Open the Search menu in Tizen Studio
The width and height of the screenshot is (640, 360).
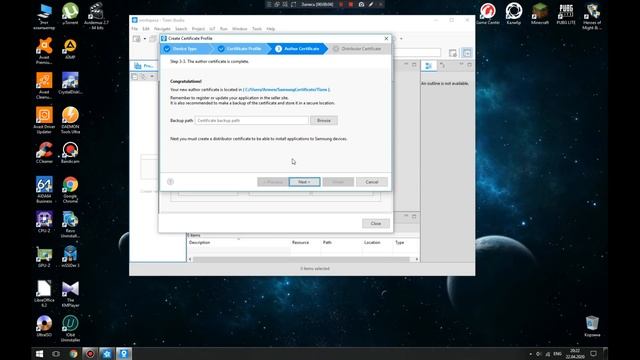(181, 29)
